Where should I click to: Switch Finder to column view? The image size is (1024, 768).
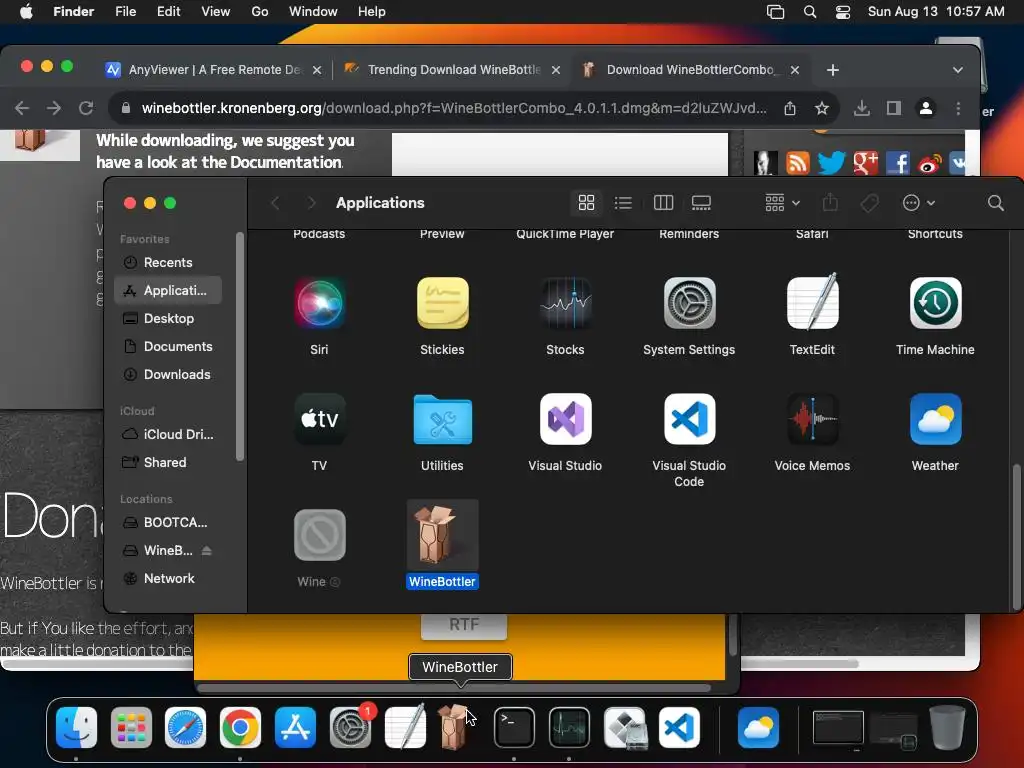663,202
